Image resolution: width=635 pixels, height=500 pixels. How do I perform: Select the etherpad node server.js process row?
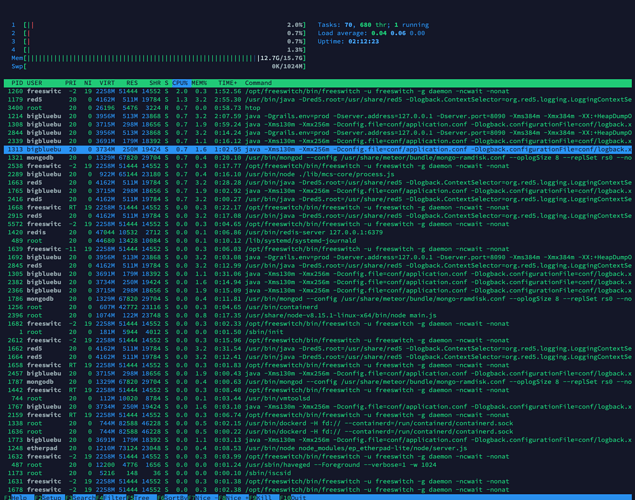318,448
